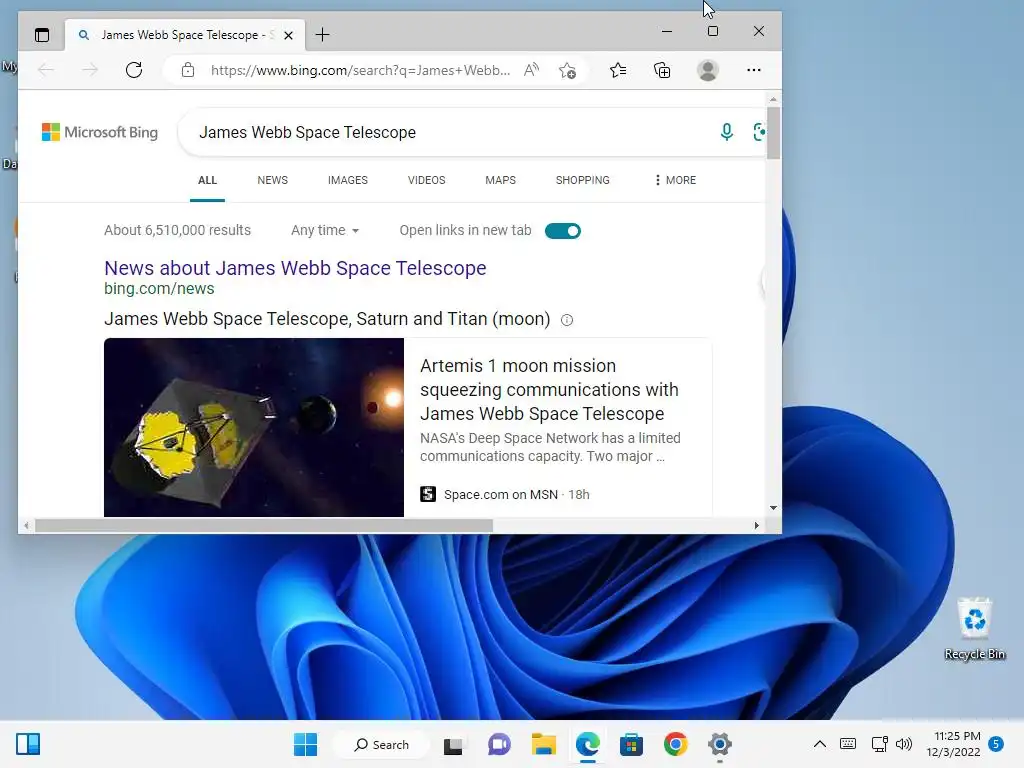
Task: Click the scroll right arrow
Action: pyautogui.click(x=756, y=525)
